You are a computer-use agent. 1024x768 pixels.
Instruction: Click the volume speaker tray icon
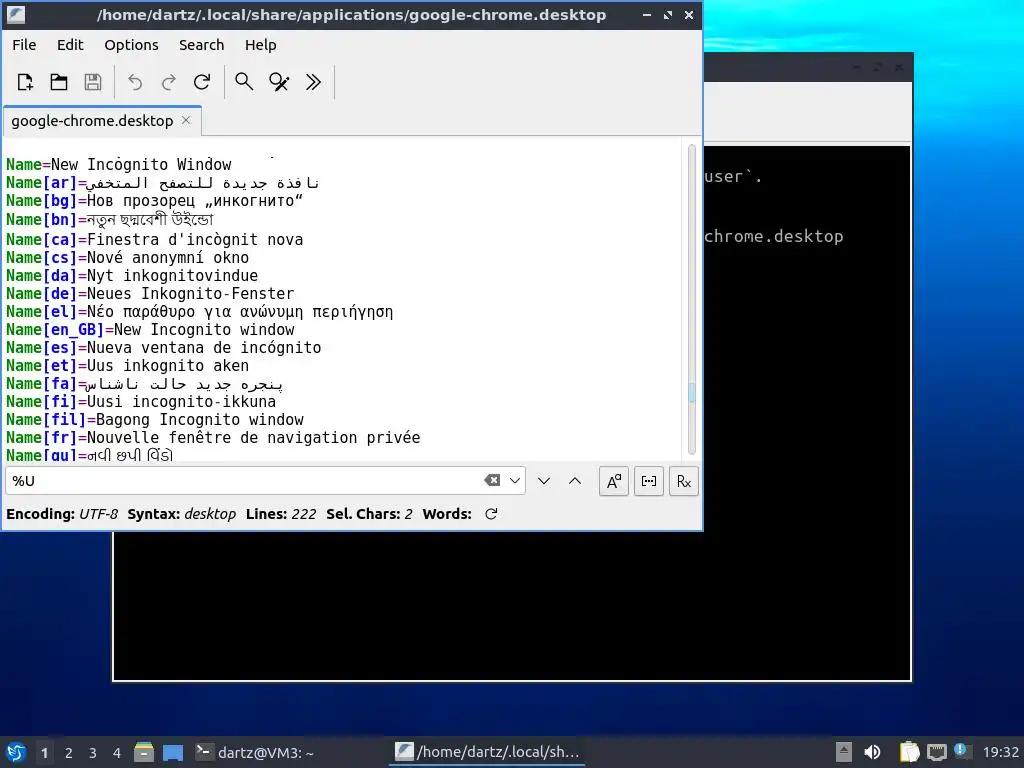872,752
